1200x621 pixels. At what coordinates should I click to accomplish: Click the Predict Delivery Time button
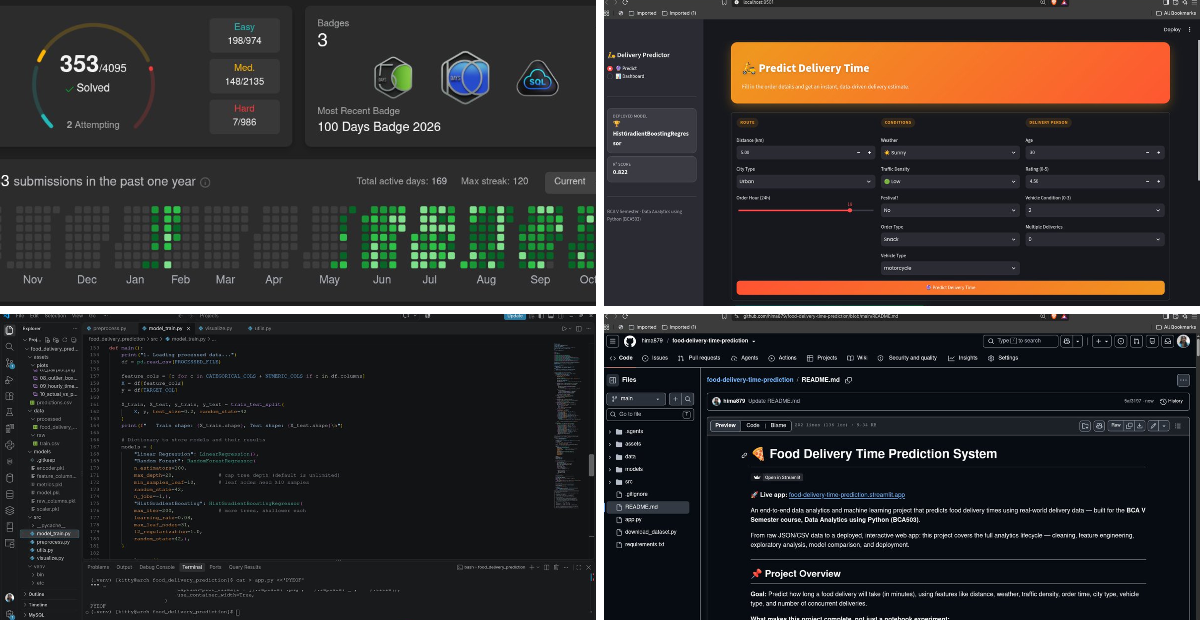(950, 287)
